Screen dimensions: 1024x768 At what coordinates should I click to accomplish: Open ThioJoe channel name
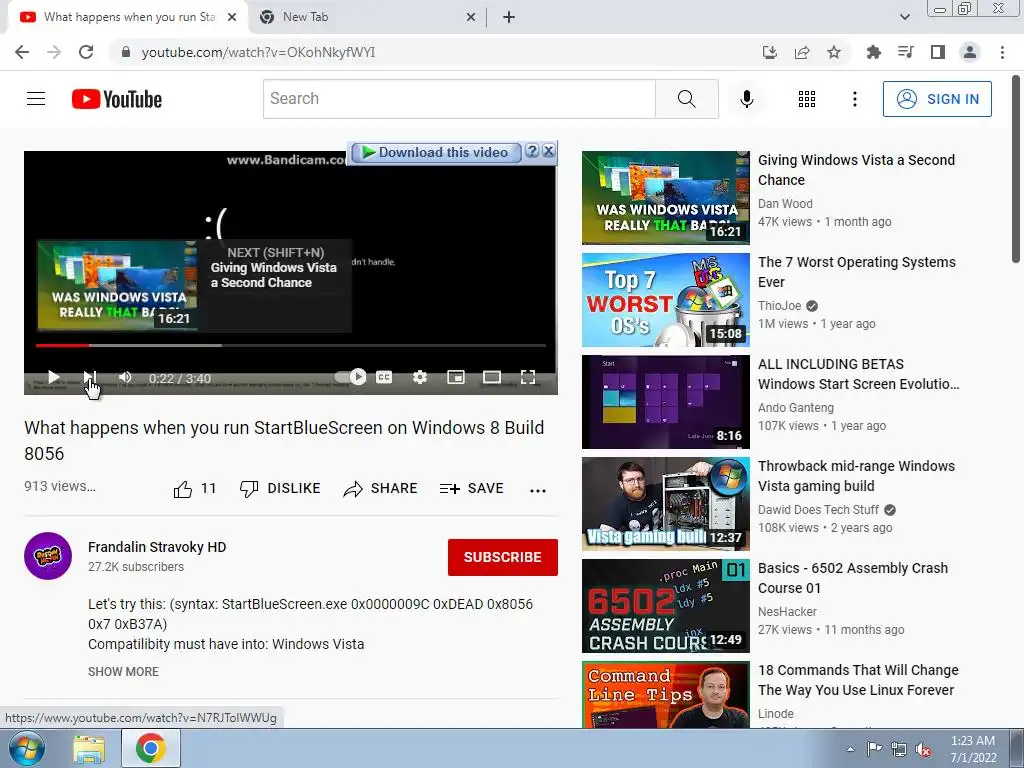tap(779, 306)
